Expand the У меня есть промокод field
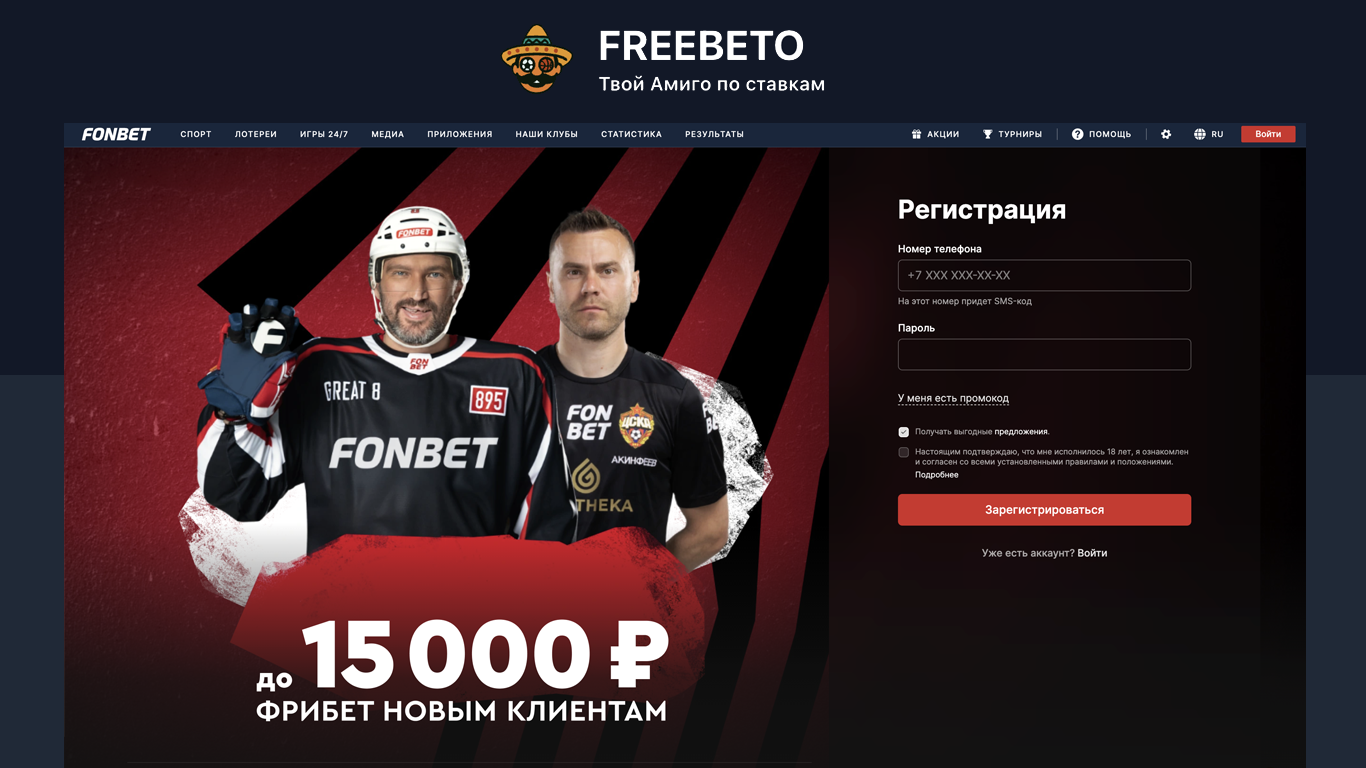This screenshot has height=768, width=1366. [x=953, y=398]
